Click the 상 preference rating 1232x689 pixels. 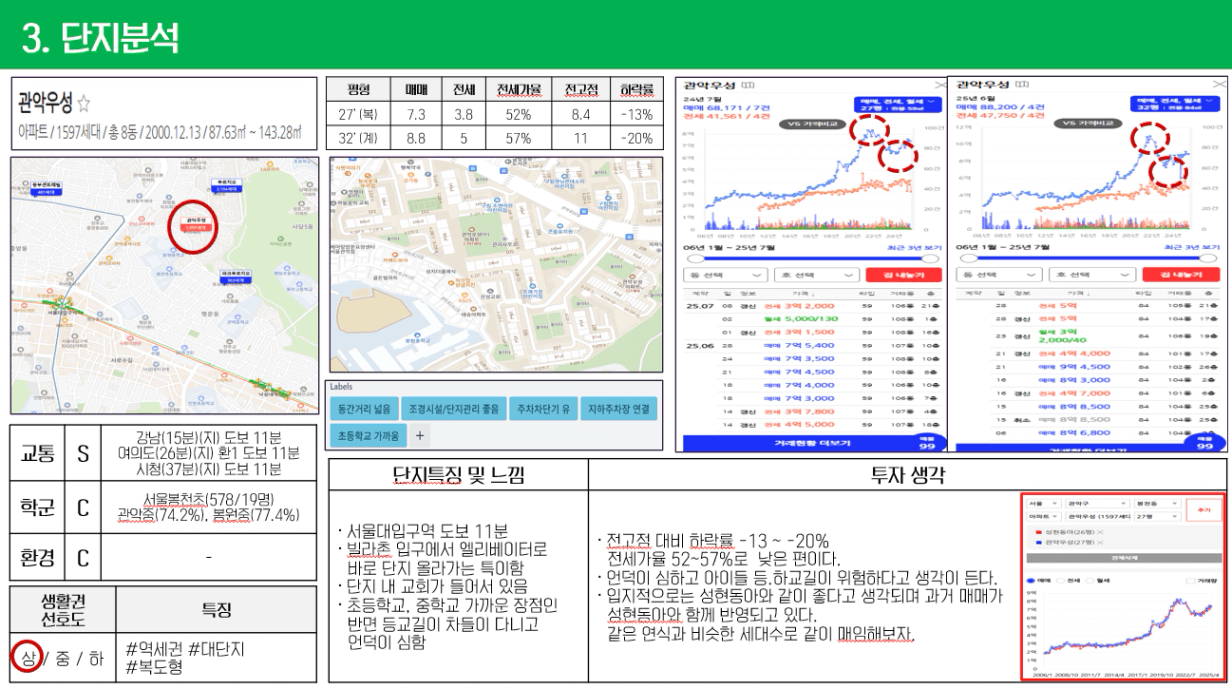click(x=27, y=658)
